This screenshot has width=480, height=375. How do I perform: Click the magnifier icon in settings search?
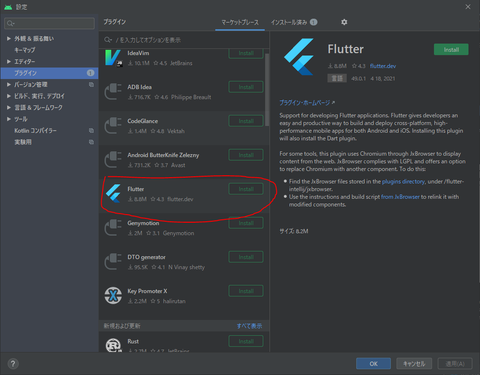click(x=10, y=23)
